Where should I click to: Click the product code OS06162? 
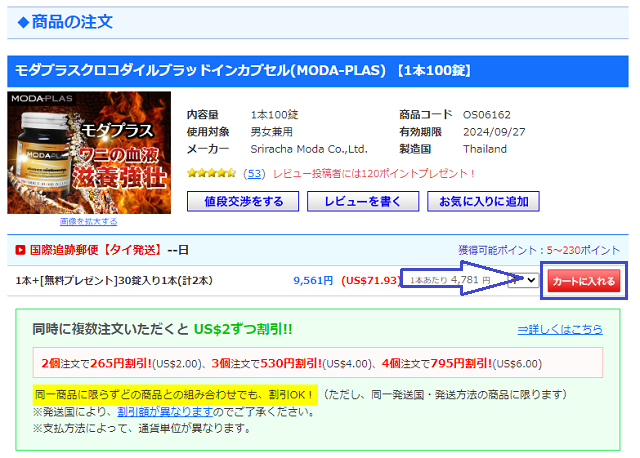tap(487, 115)
